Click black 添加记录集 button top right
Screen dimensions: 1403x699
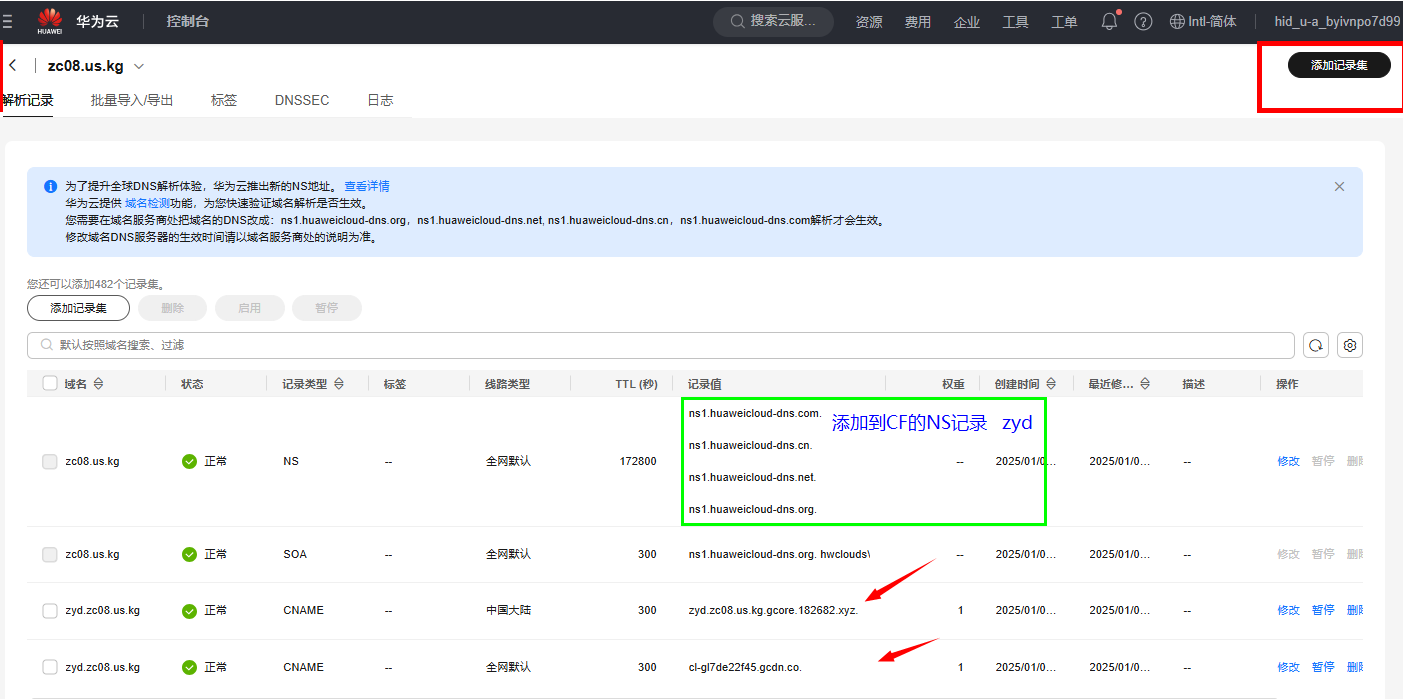point(1339,65)
